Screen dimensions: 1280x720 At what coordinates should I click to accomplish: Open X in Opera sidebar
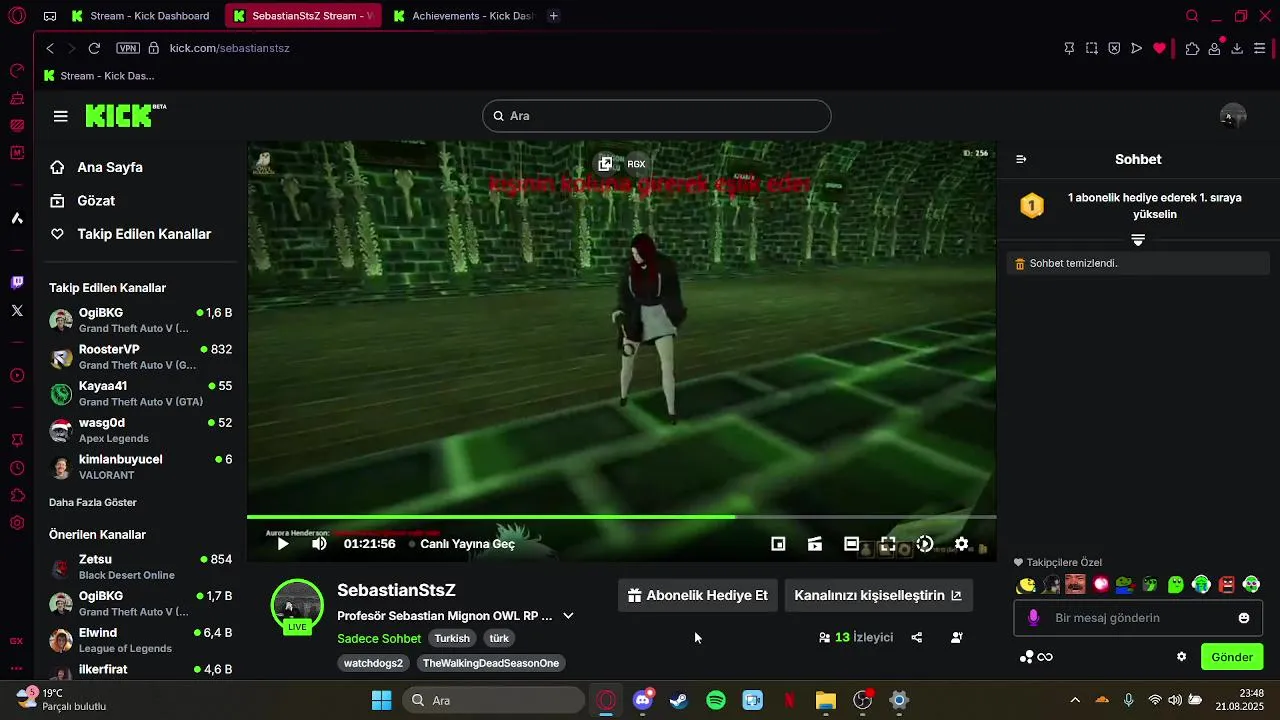17,311
